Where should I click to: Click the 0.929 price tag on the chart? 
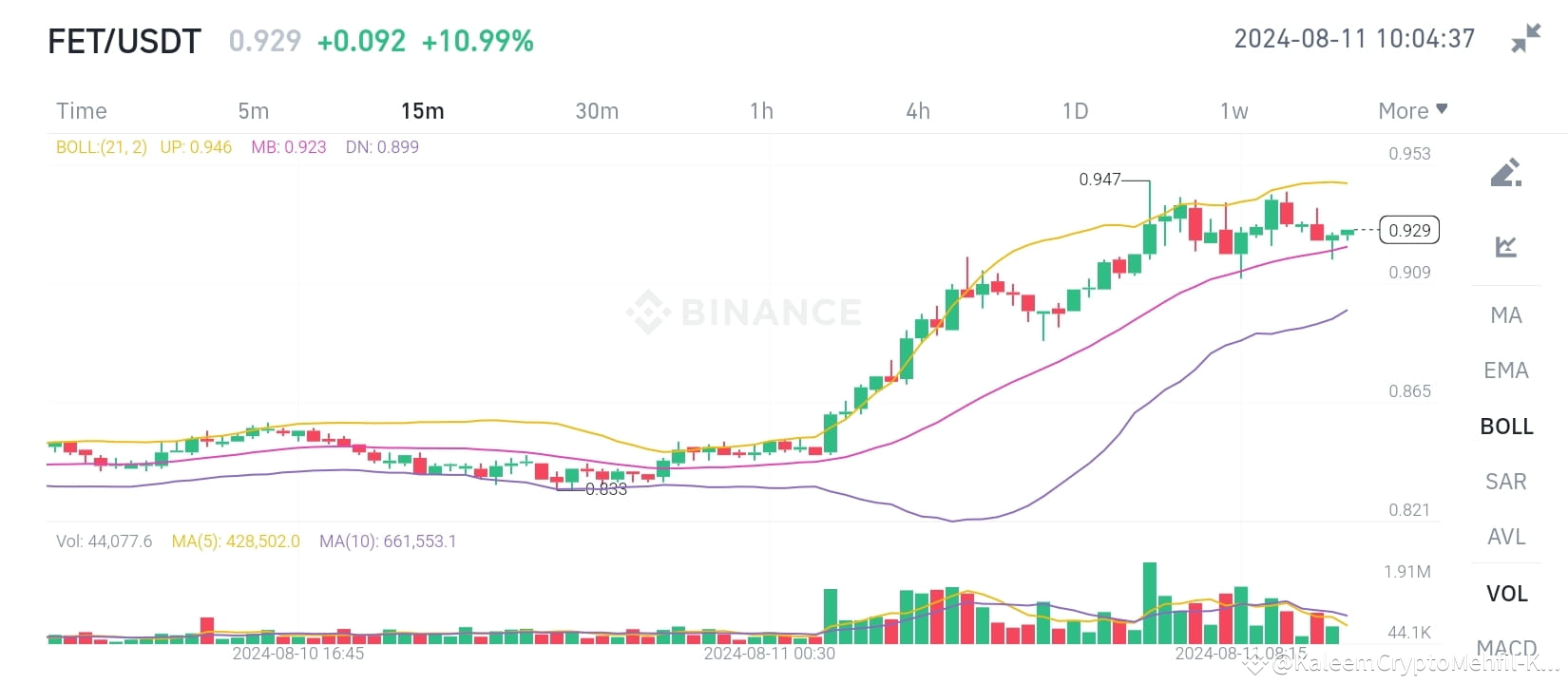point(1407,230)
